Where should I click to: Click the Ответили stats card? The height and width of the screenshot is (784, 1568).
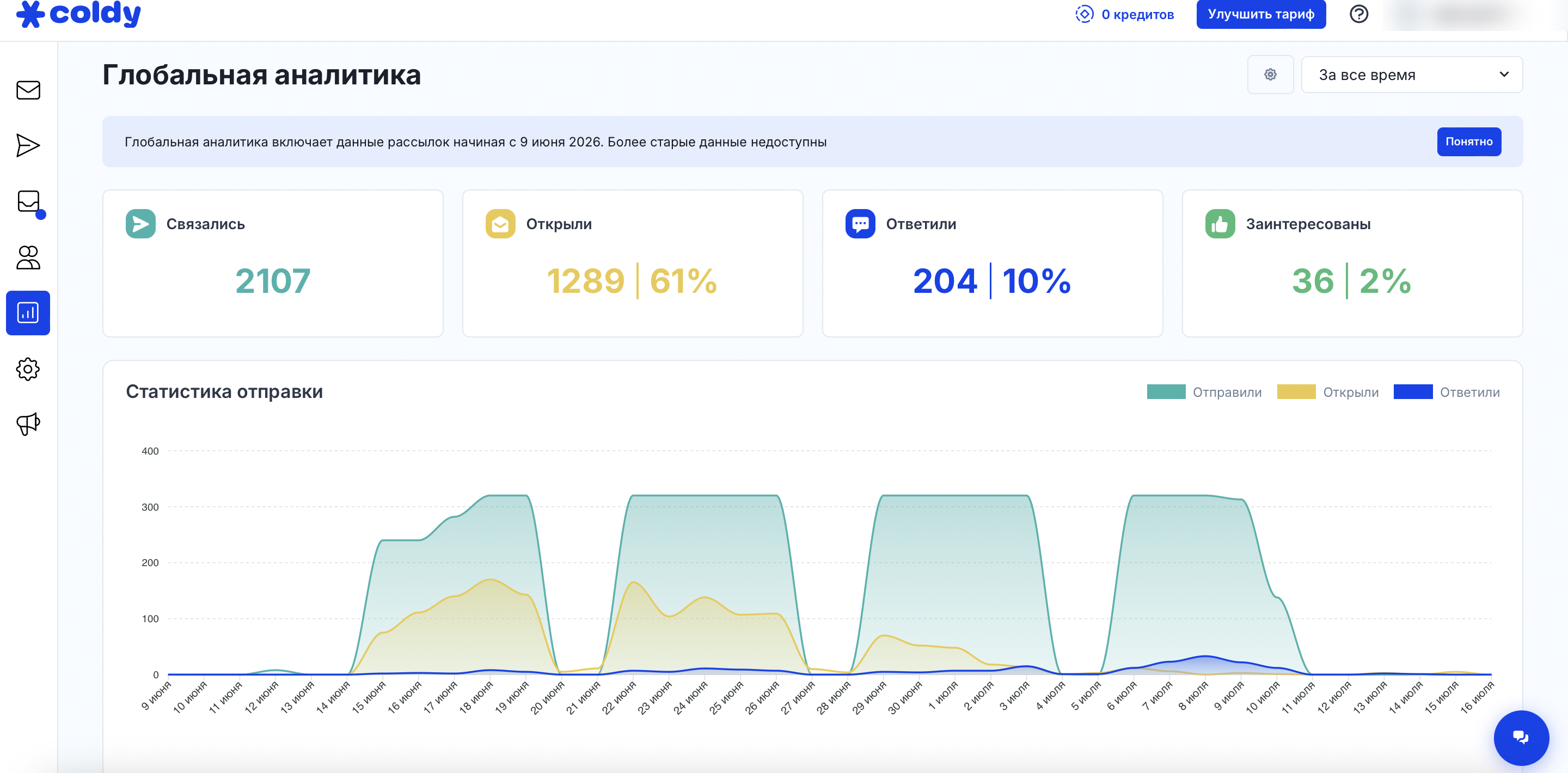tap(992, 263)
